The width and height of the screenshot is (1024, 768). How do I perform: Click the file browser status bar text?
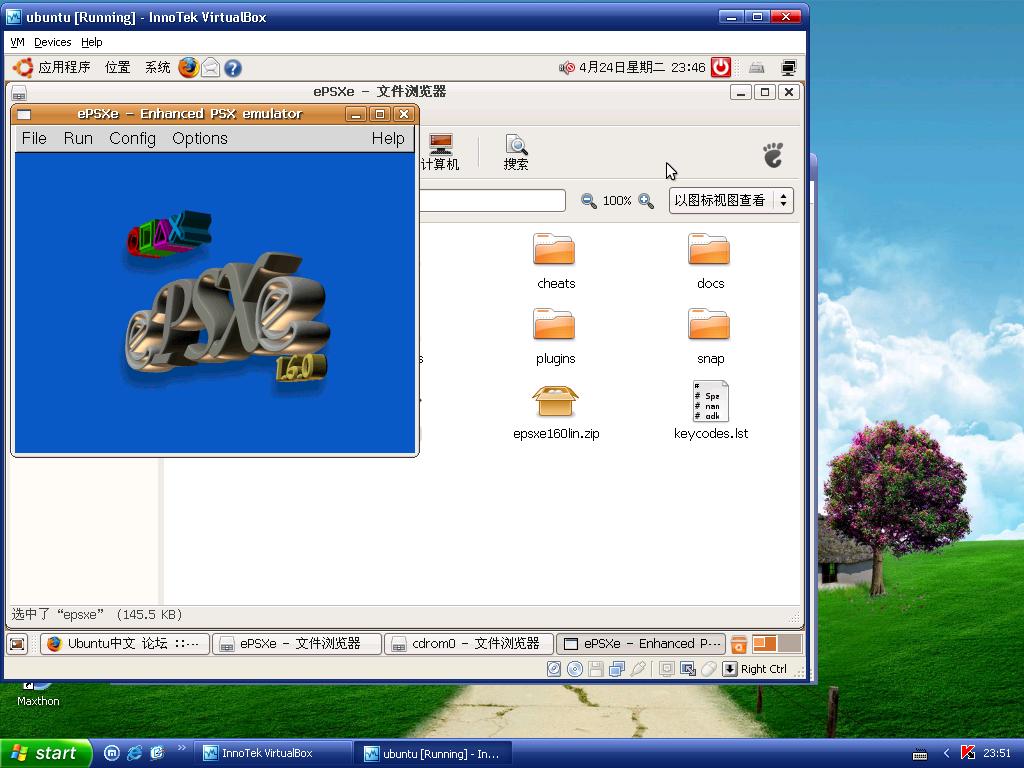coord(97,615)
